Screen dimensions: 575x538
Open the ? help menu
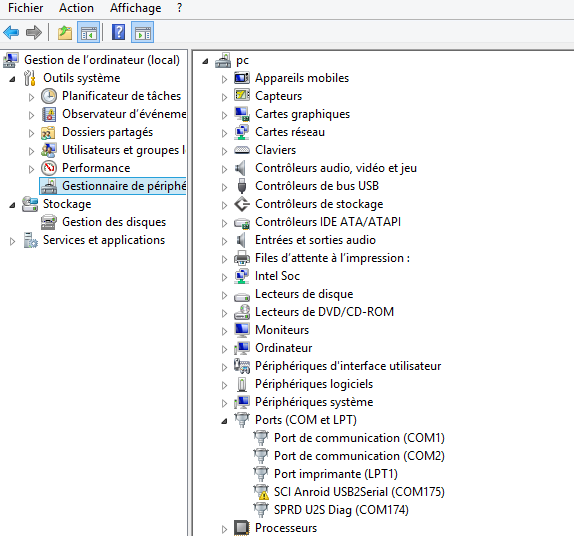coord(179,8)
